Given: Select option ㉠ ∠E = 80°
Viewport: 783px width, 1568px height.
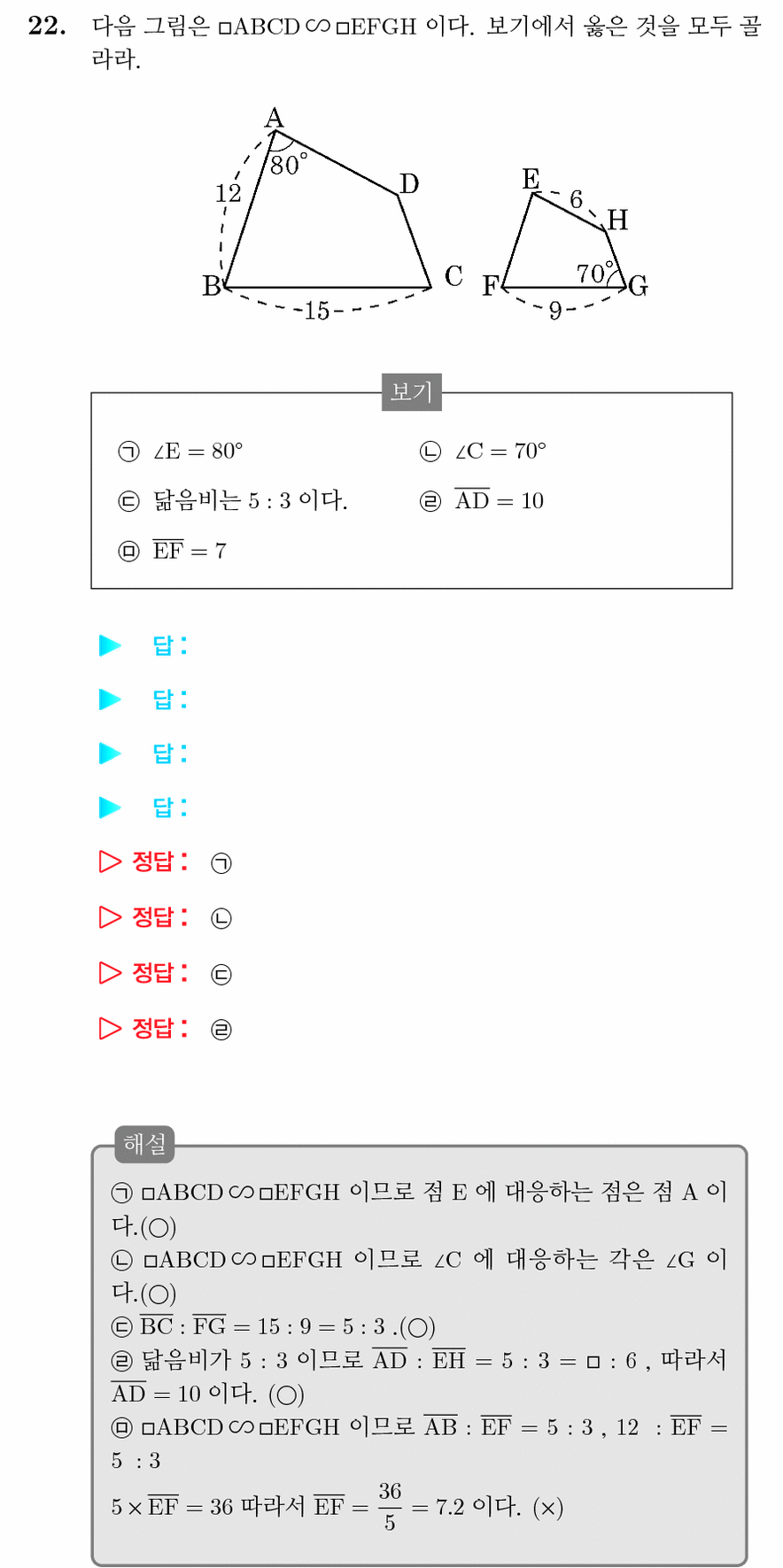Looking at the screenshot, I should pos(181,452).
